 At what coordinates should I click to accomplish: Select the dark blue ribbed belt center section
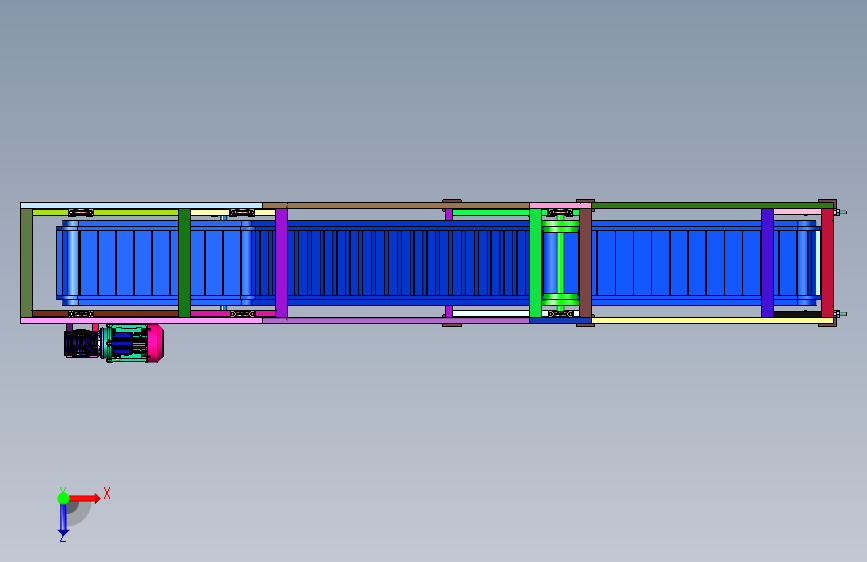pyautogui.click(x=408, y=263)
